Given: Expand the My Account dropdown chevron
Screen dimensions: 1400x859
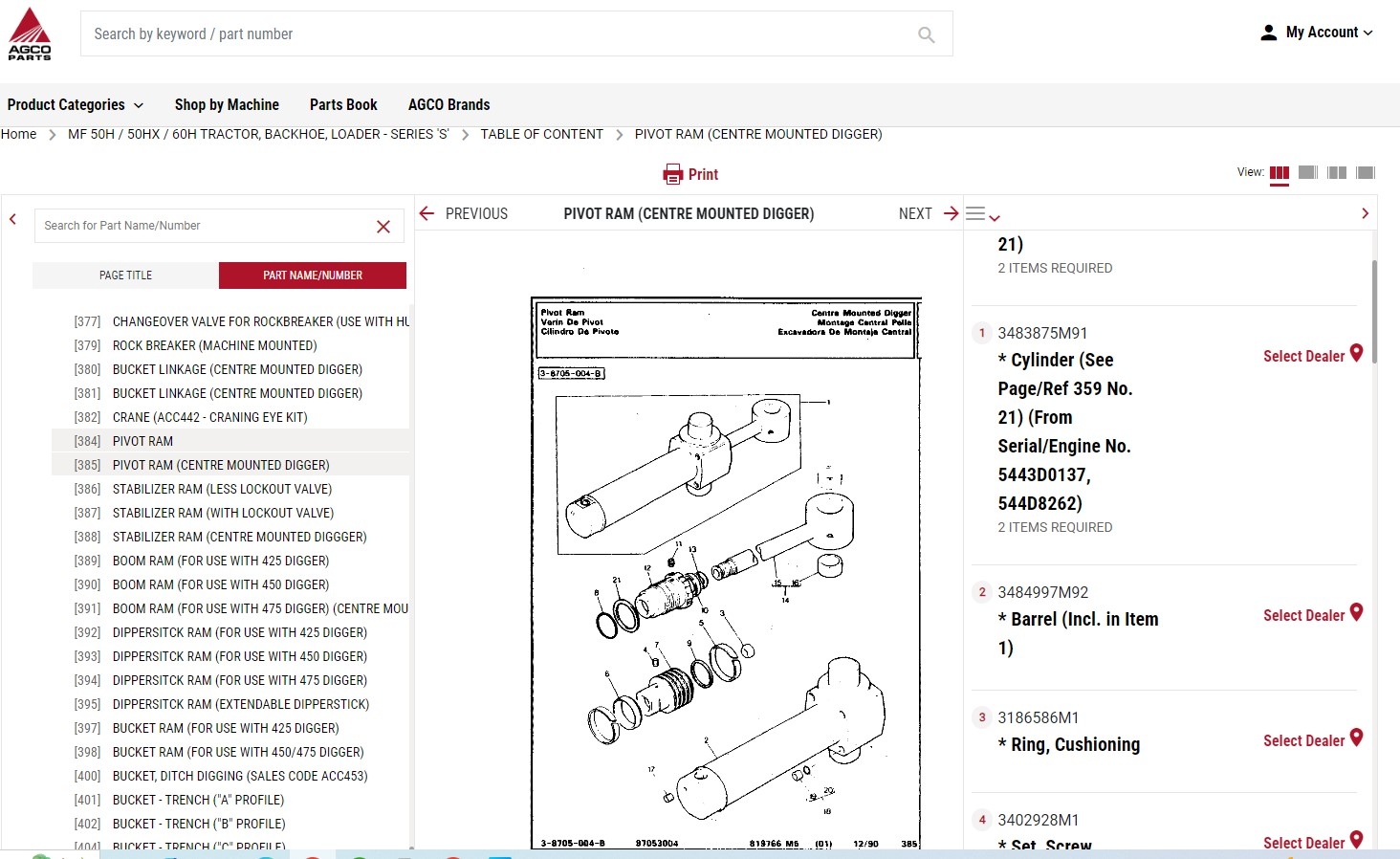Looking at the screenshot, I should point(1367,33).
